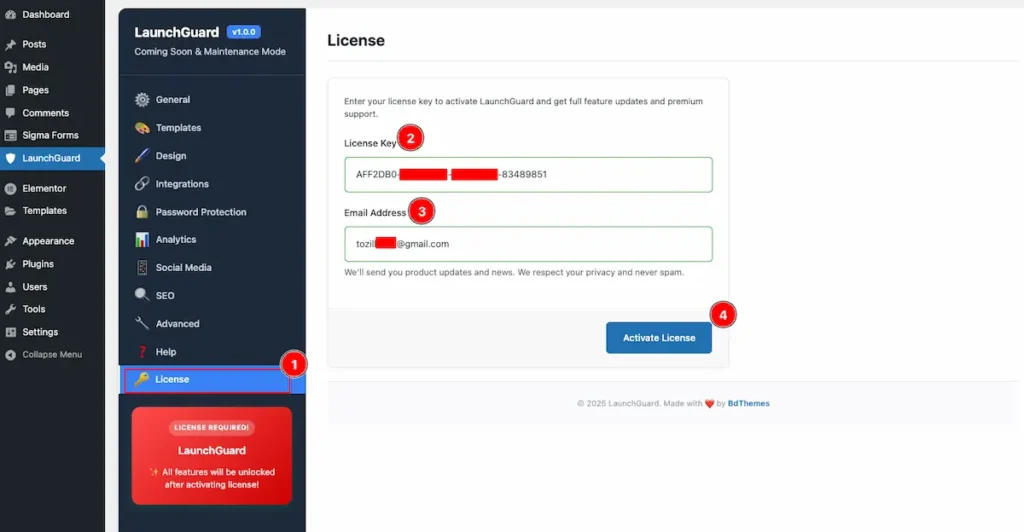1024x532 pixels.
Task: Click the Tools wrench icon
Action: [x=10, y=309]
